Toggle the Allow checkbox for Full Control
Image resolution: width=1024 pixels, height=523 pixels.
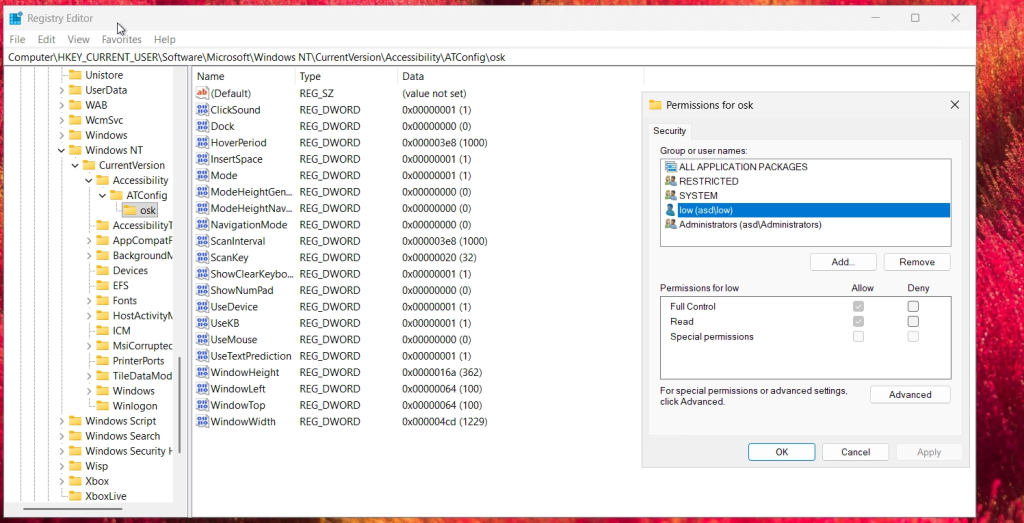pyautogui.click(x=858, y=307)
